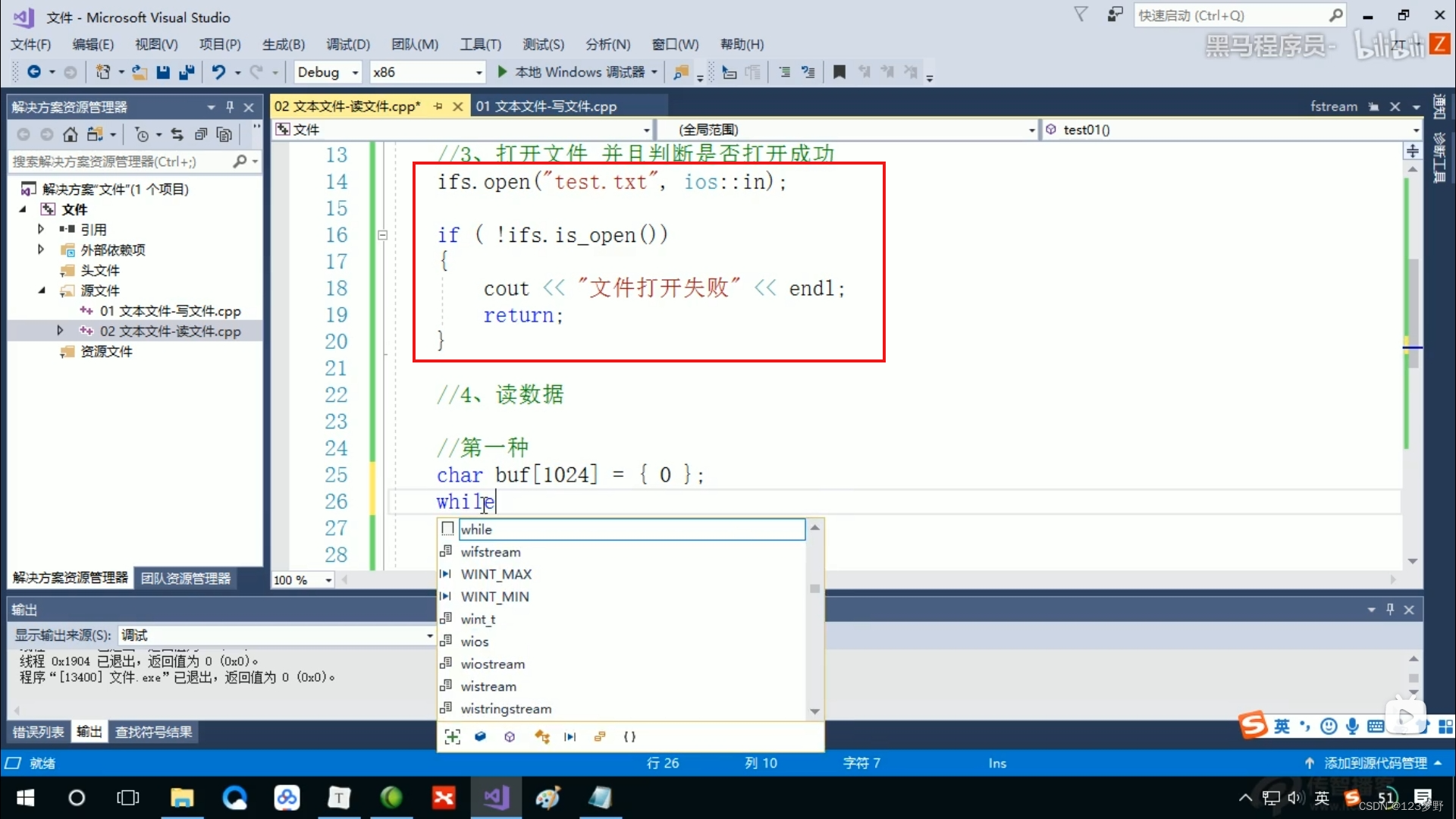Image resolution: width=1456 pixels, height=819 pixels.
Task: Click the pending changes filter icon
Action: click(x=142, y=134)
